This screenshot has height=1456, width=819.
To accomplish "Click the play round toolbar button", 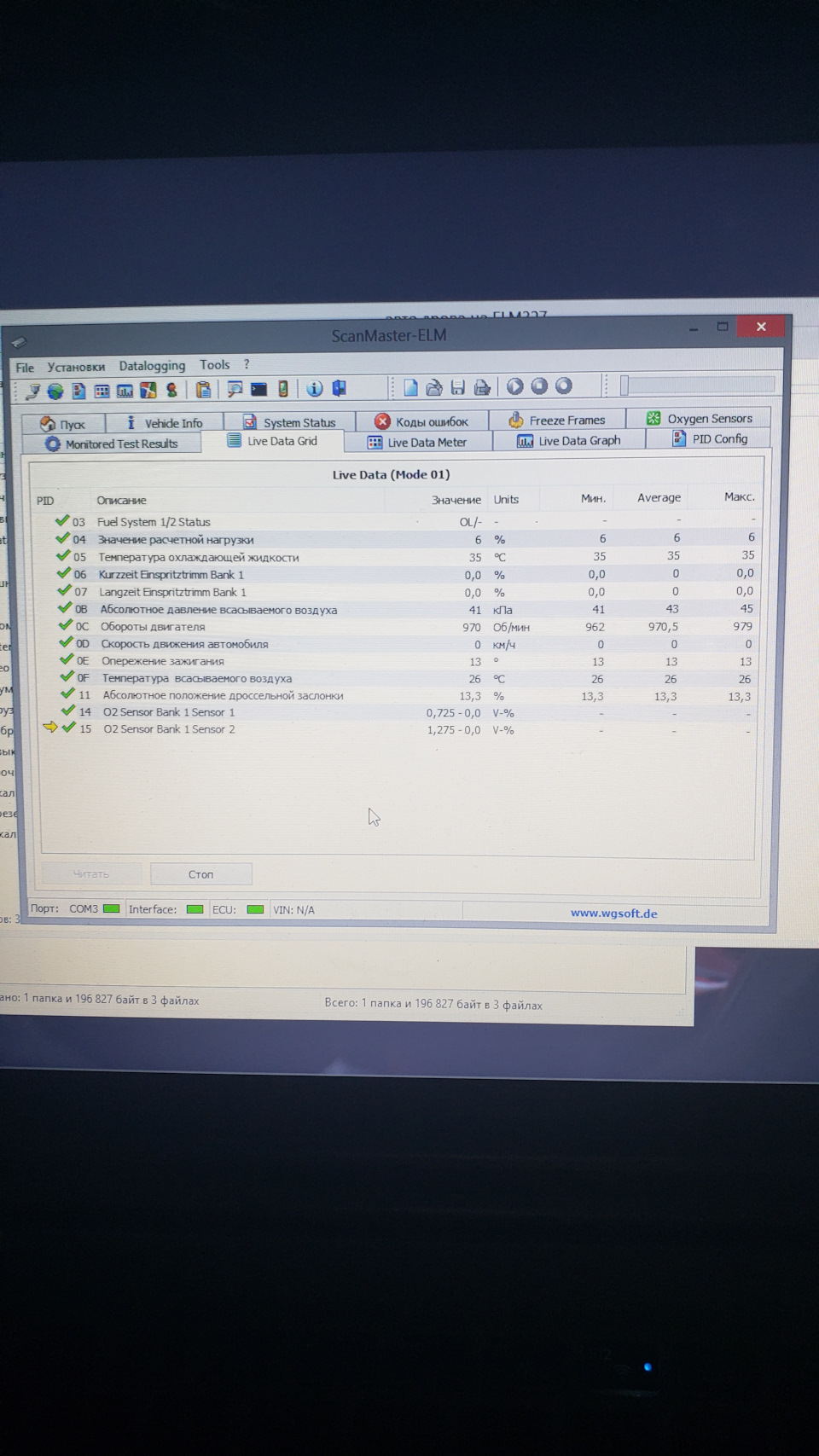I will click(x=515, y=386).
